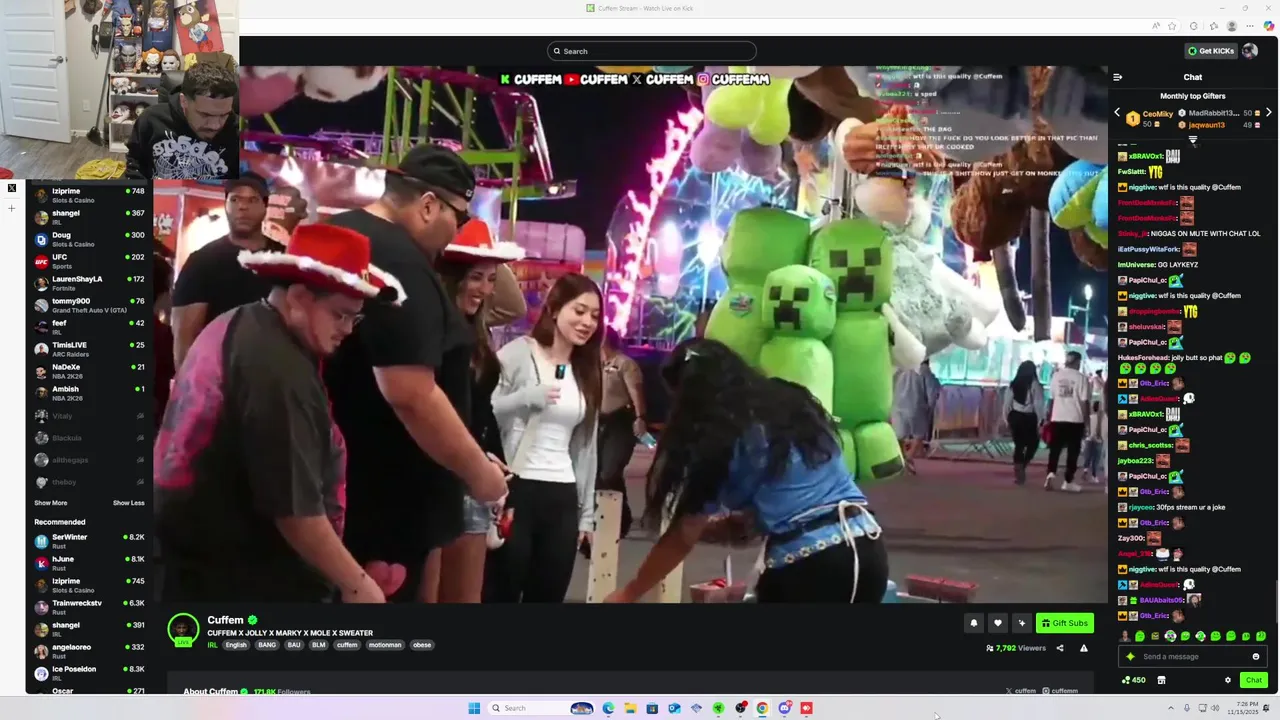Open Razer app from taskbar
Image resolution: width=1280 pixels, height=720 pixels.
click(718, 708)
